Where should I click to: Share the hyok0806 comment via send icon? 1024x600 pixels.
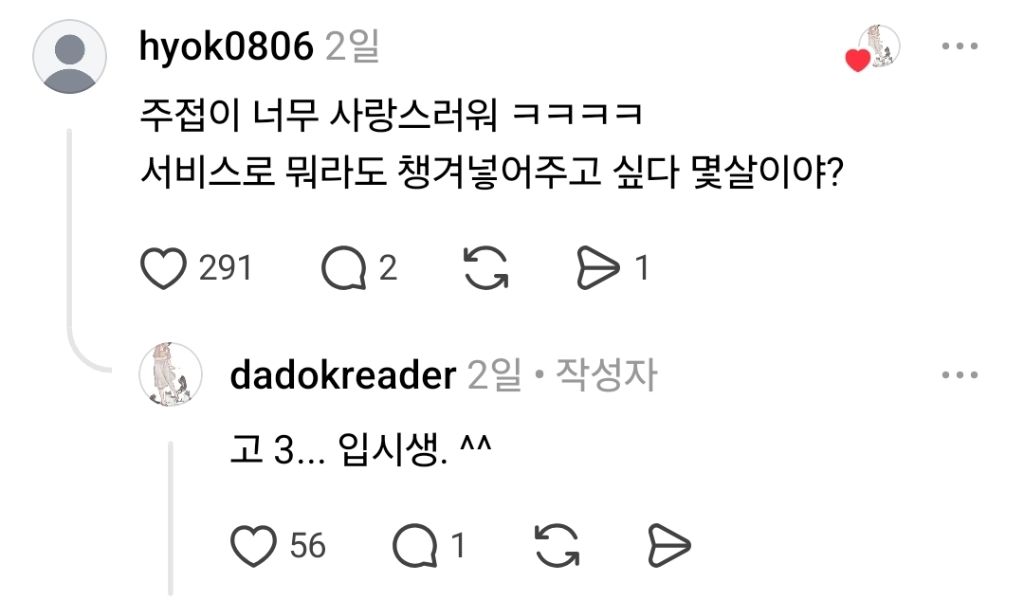[598, 268]
